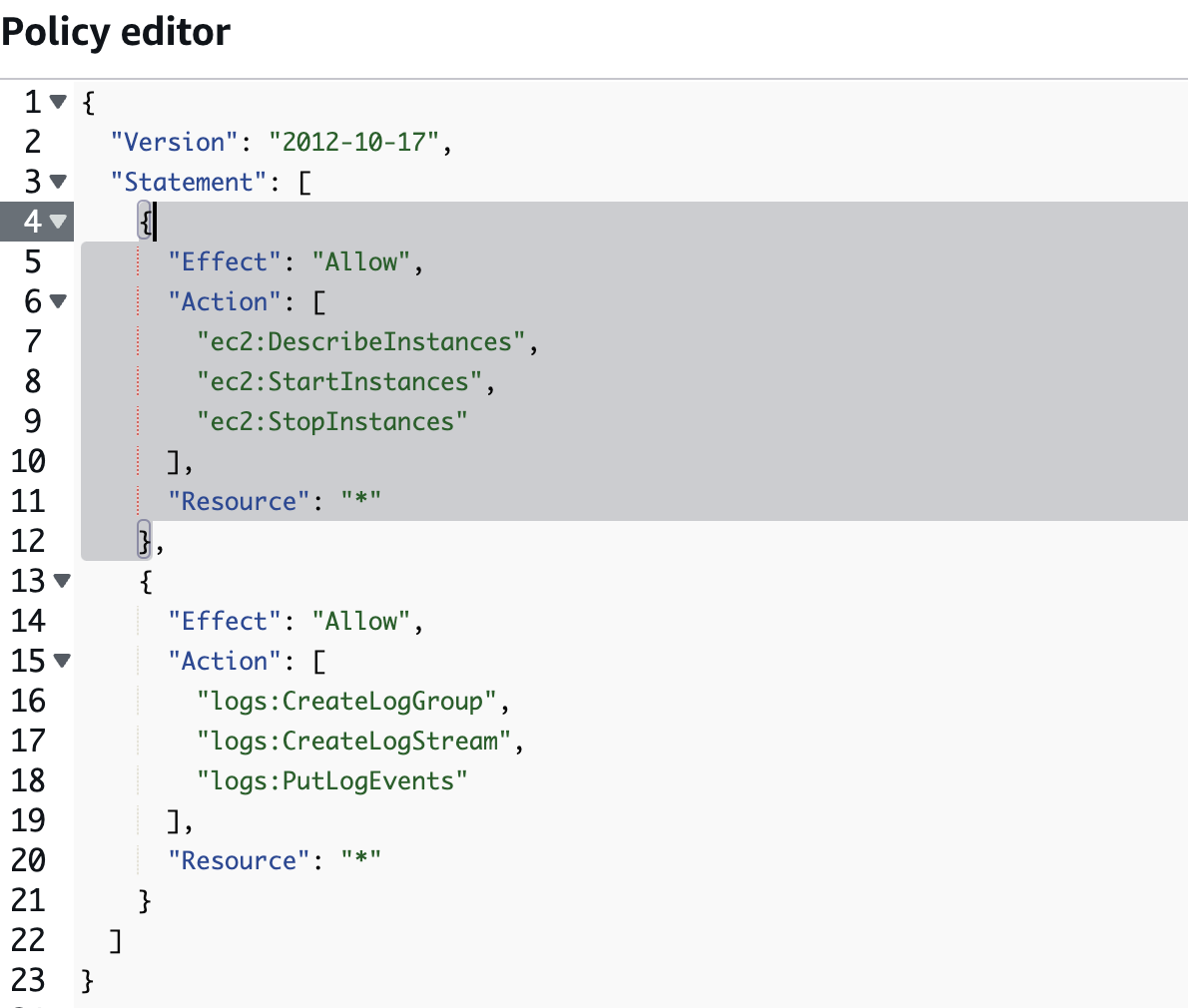Click the "Action" key on line 6

225,302
